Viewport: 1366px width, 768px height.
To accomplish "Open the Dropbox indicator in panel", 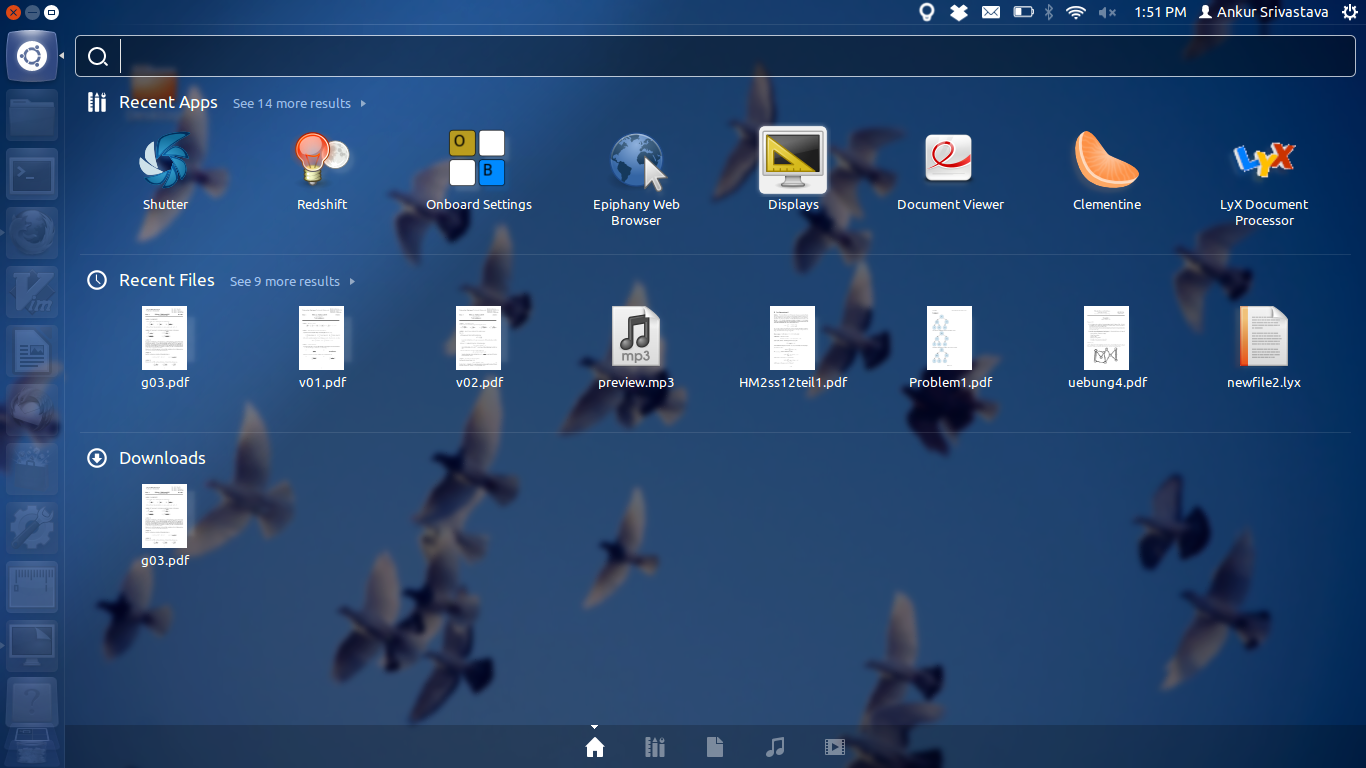I will (958, 12).
